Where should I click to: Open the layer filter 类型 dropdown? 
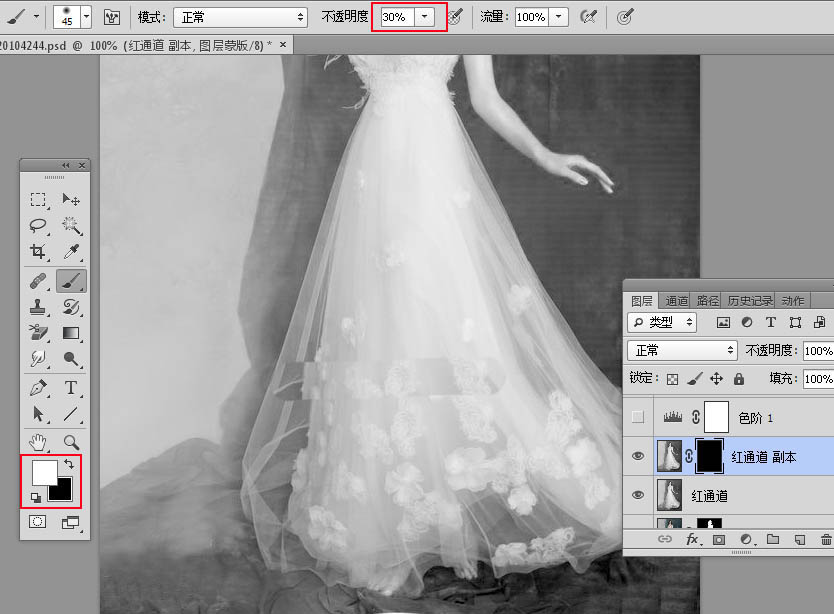click(x=662, y=322)
